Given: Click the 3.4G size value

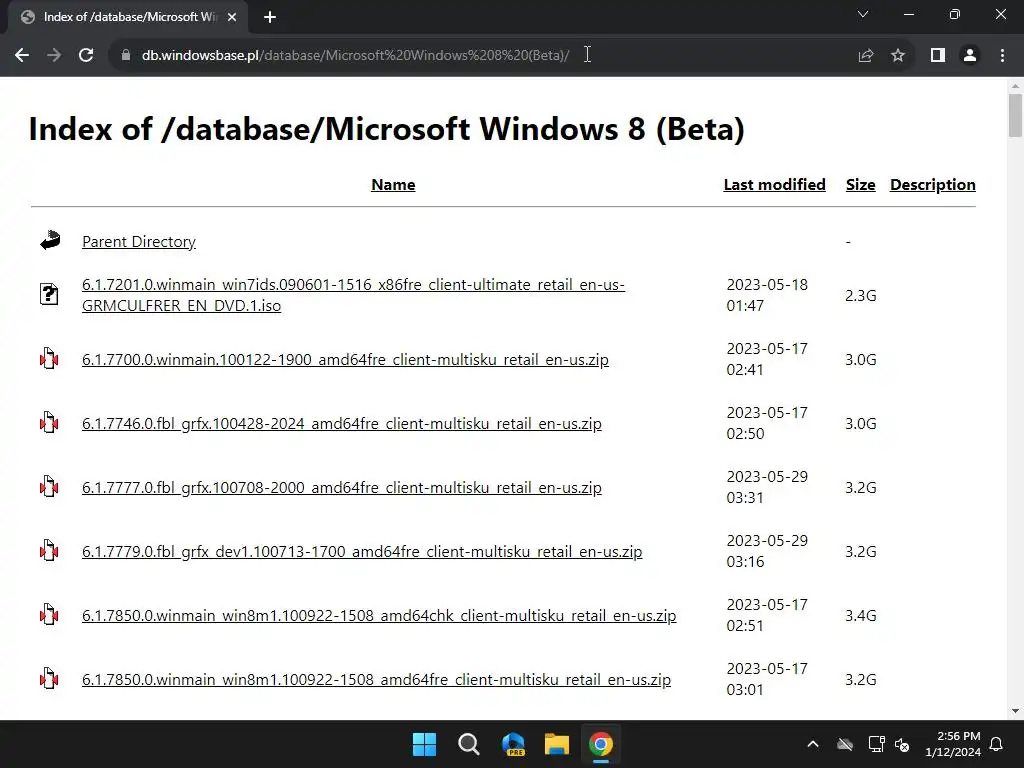Looking at the screenshot, I should [x=861, y=615].
